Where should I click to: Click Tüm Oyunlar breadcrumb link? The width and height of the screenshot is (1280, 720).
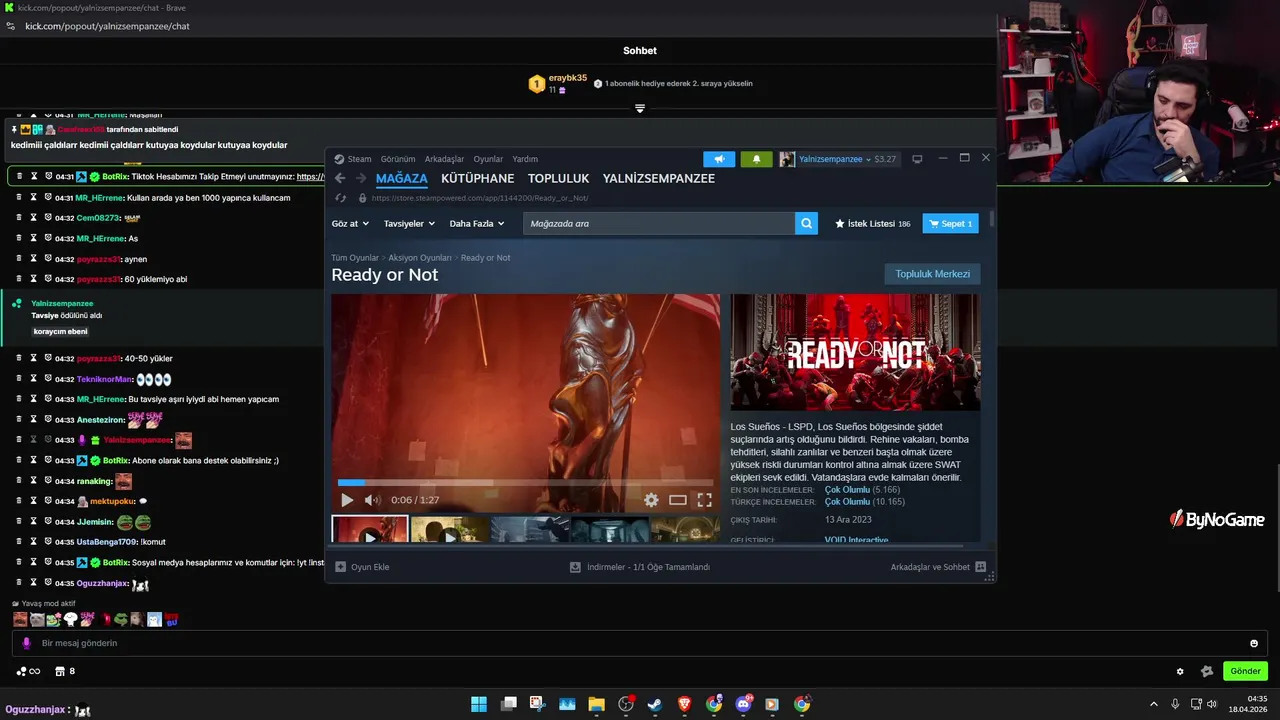click(x=355, y=258)
